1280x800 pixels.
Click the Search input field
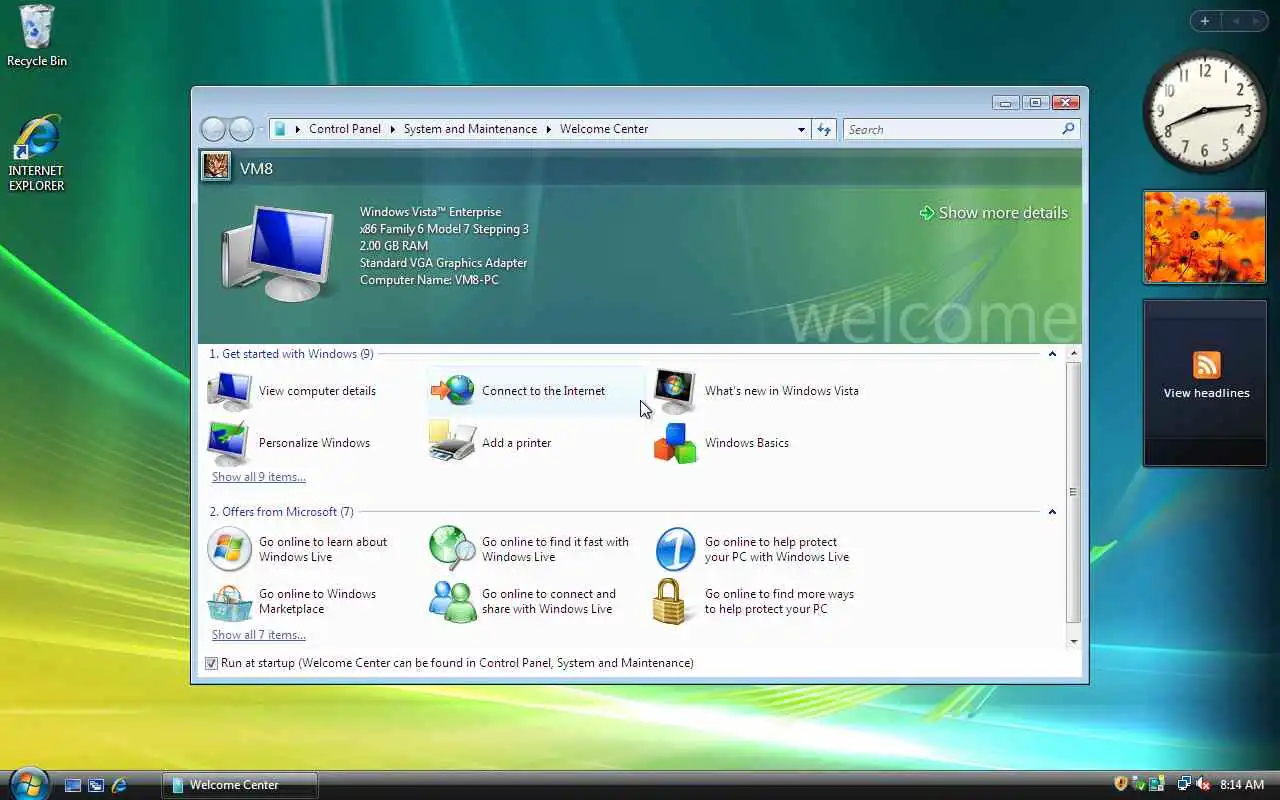click(952, 129)
